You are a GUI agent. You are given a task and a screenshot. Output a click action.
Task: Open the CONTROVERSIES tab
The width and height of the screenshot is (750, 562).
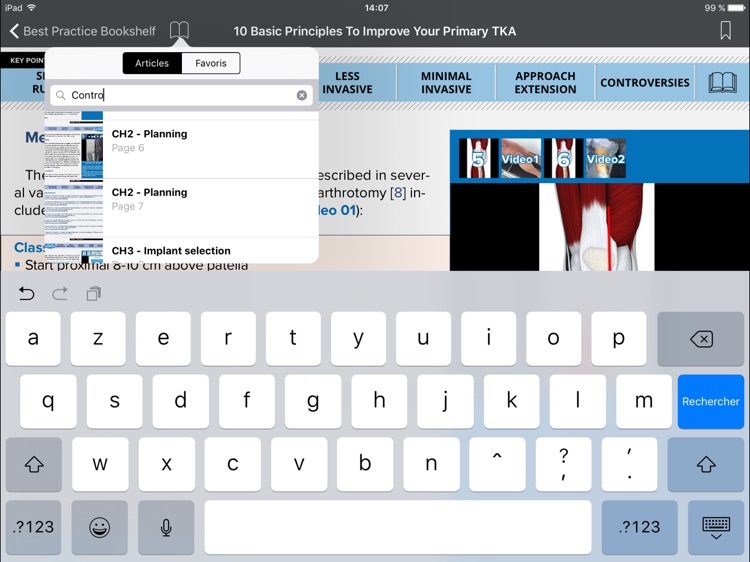(x=645, y=83)
